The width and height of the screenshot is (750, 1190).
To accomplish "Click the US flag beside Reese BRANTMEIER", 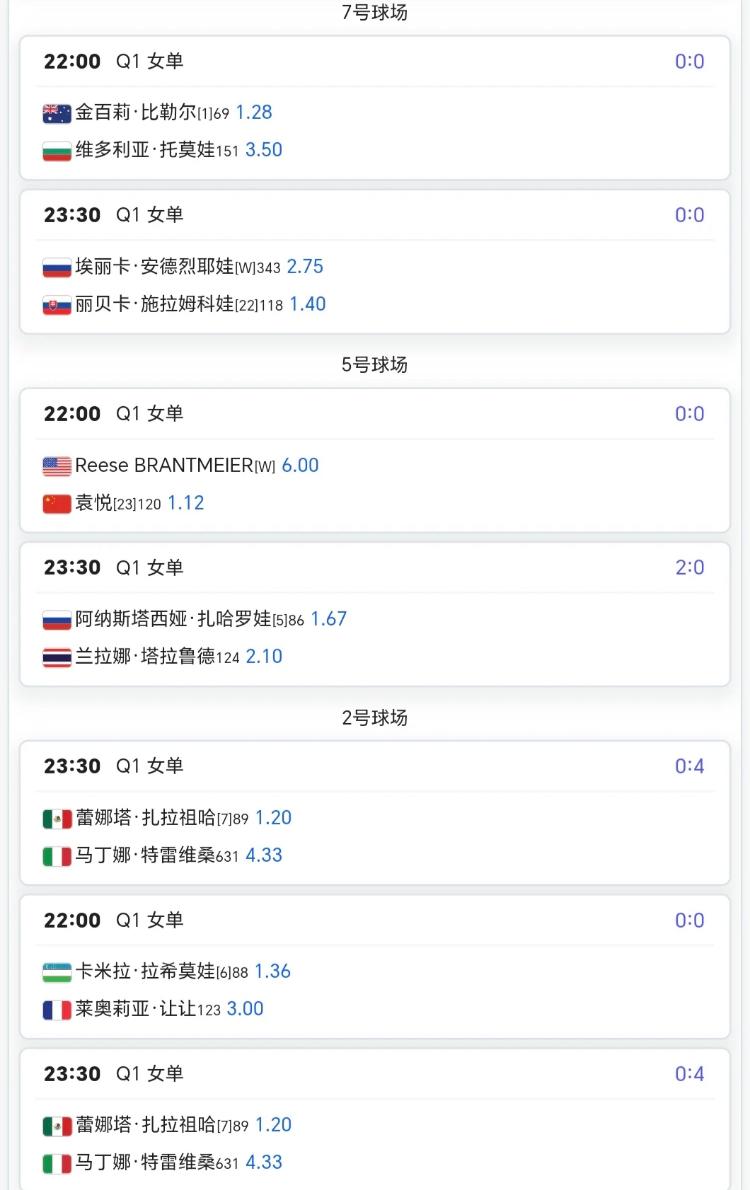I will point(57,466).
